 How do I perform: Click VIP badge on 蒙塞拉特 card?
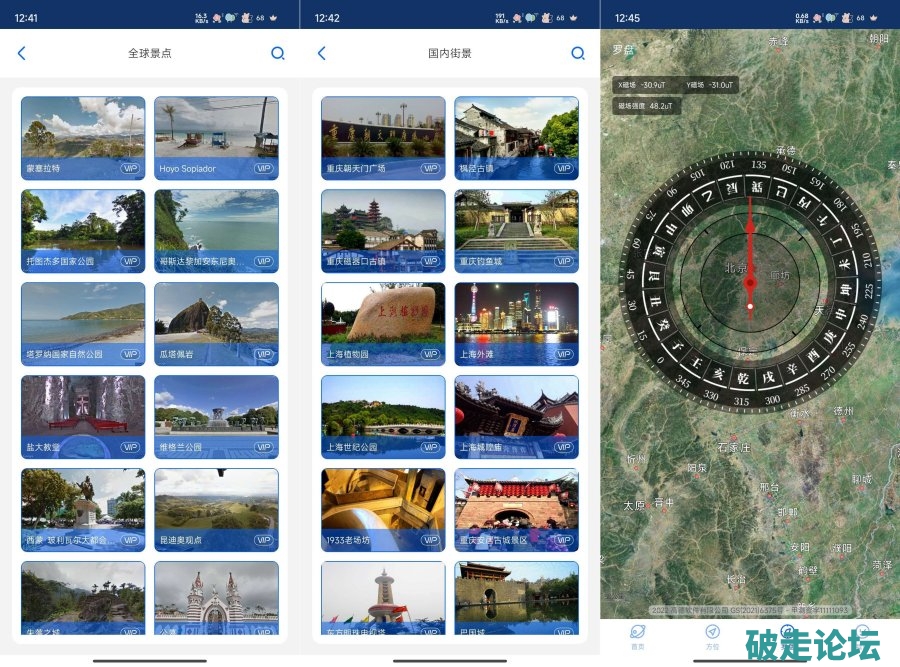pyautogui.click(x=130, y=168)
